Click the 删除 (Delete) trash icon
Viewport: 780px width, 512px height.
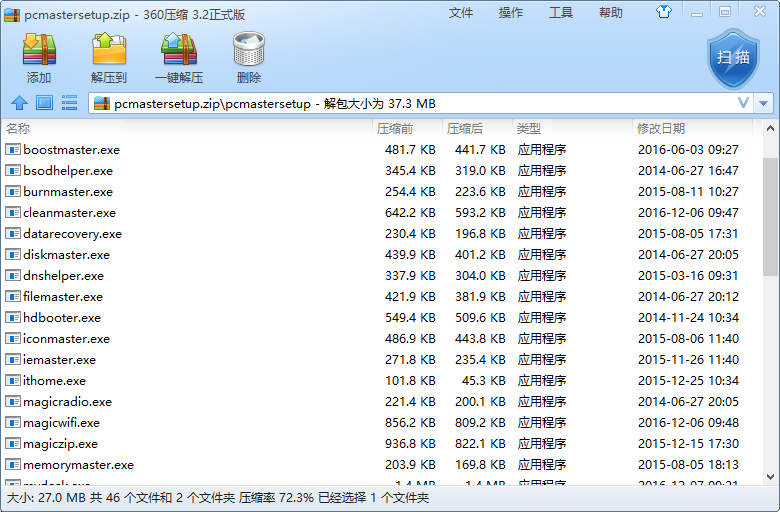click(249, 49)
